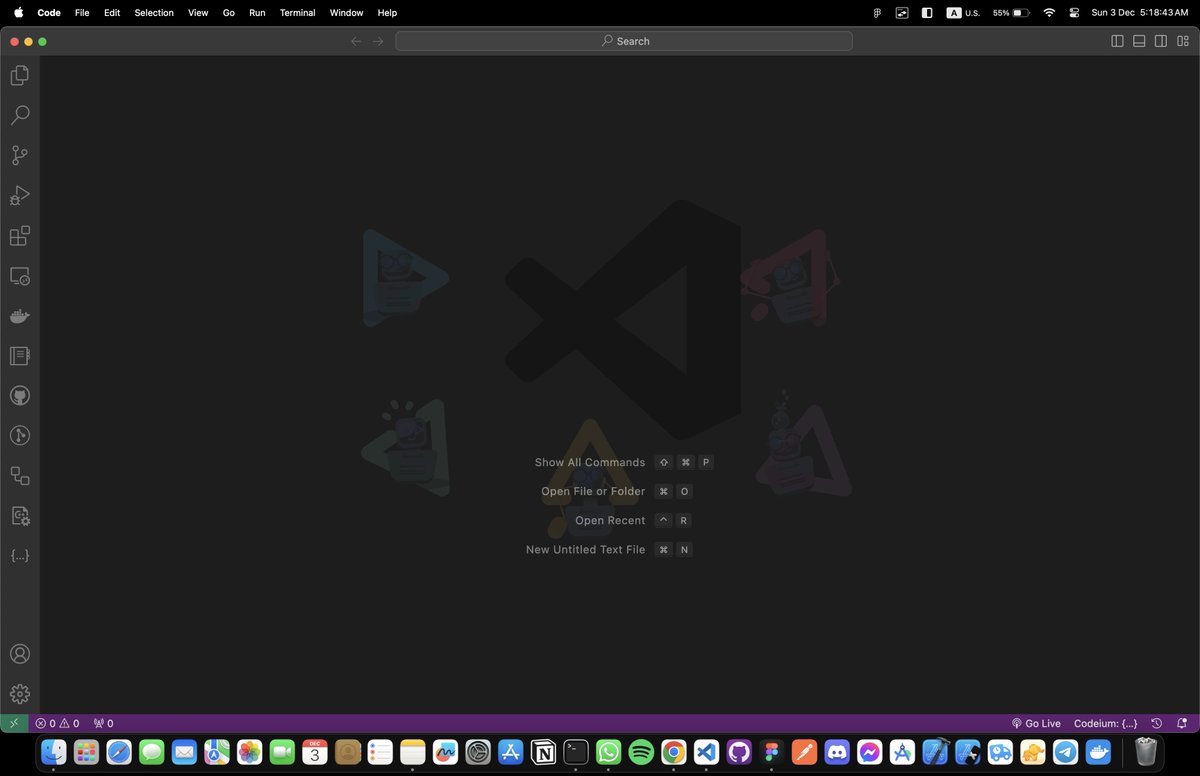Open Figma from the dock
The height and width of the screenshot is (776, 1200).
pyautogui.click(x=772, y=752)
